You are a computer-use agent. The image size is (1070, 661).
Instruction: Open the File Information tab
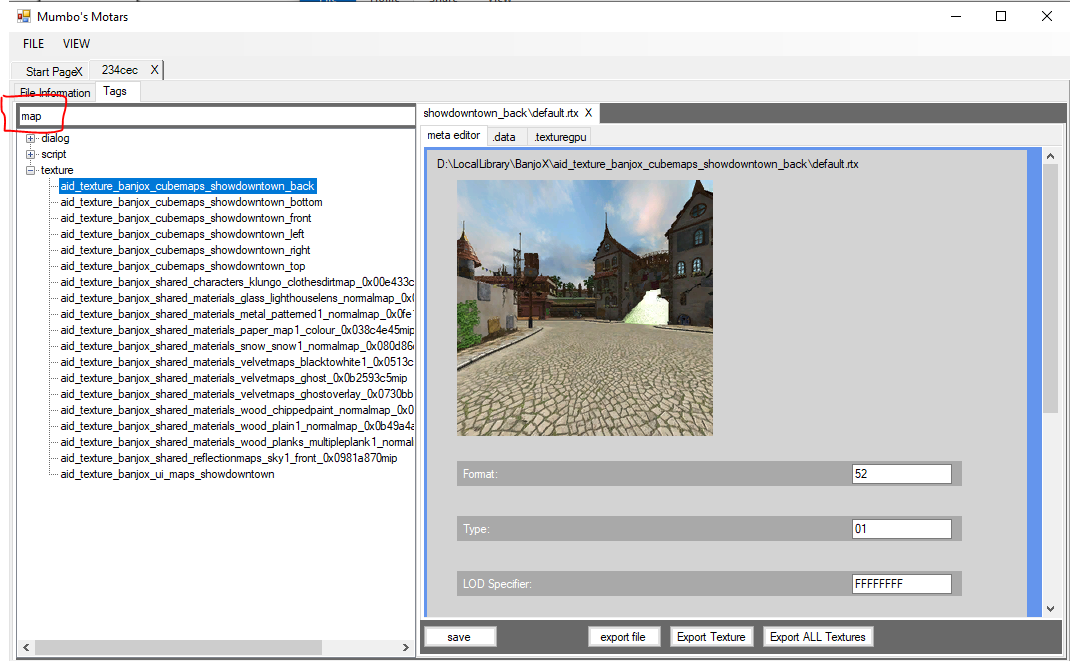[55, 92]
